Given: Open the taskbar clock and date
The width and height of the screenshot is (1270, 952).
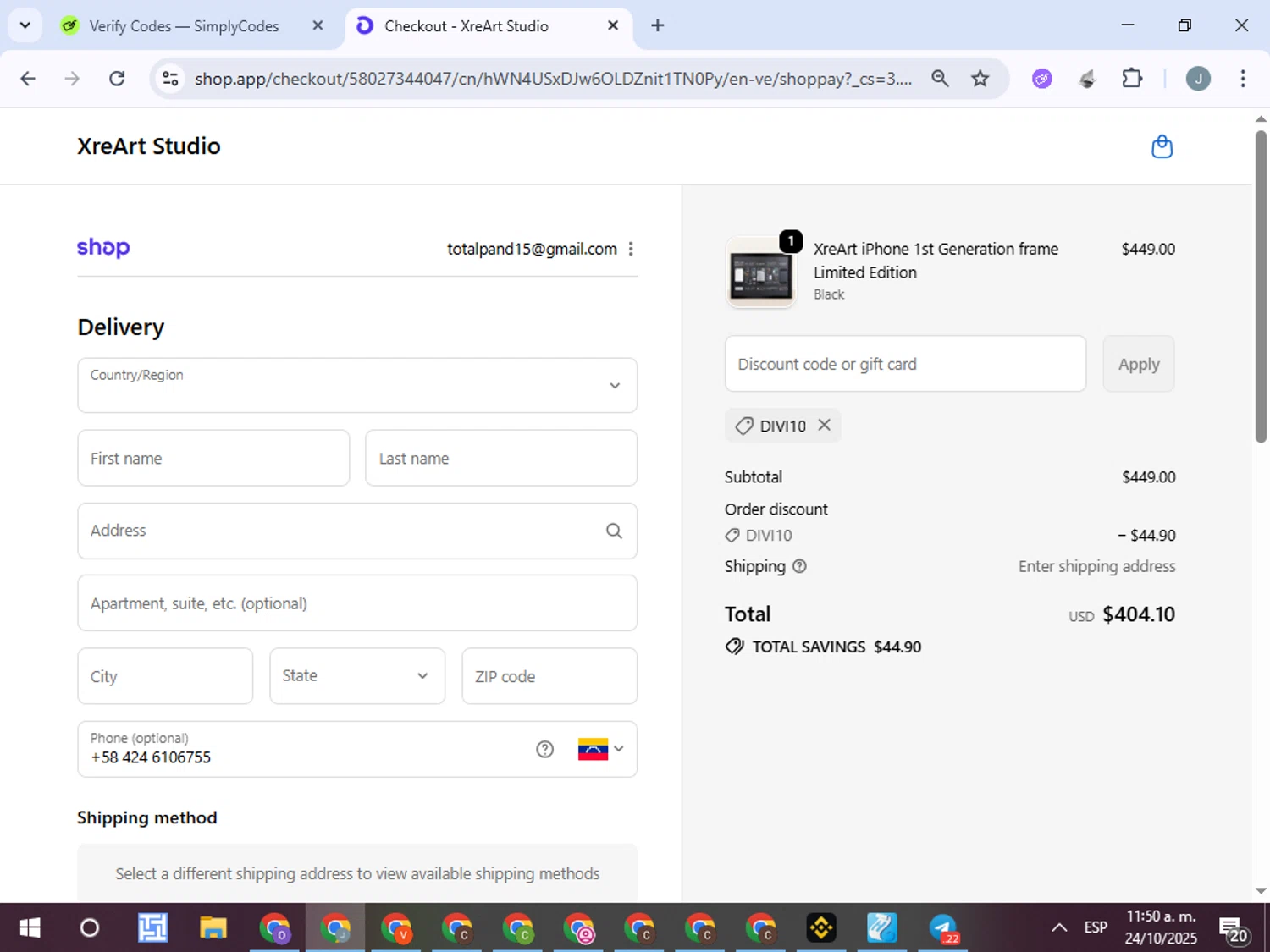Looking at the screenshot, I should [1161, 928].
